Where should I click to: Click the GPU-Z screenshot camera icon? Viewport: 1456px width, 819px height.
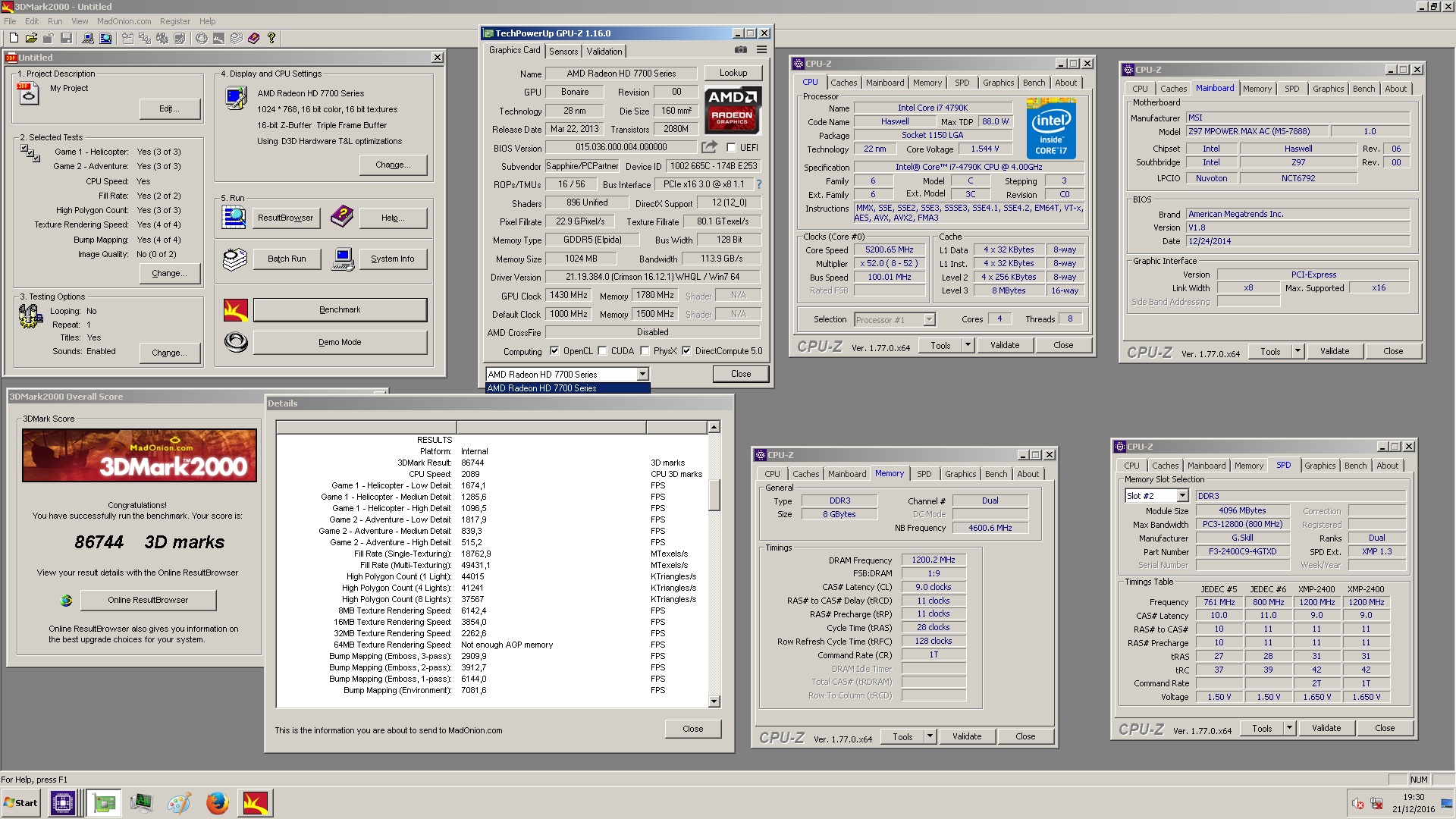[x=740, y=50]
